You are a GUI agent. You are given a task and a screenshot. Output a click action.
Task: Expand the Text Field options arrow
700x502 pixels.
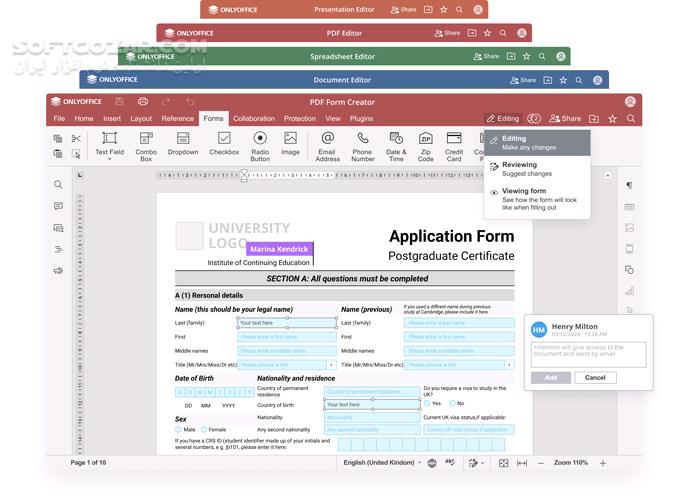tap(109, 159)
